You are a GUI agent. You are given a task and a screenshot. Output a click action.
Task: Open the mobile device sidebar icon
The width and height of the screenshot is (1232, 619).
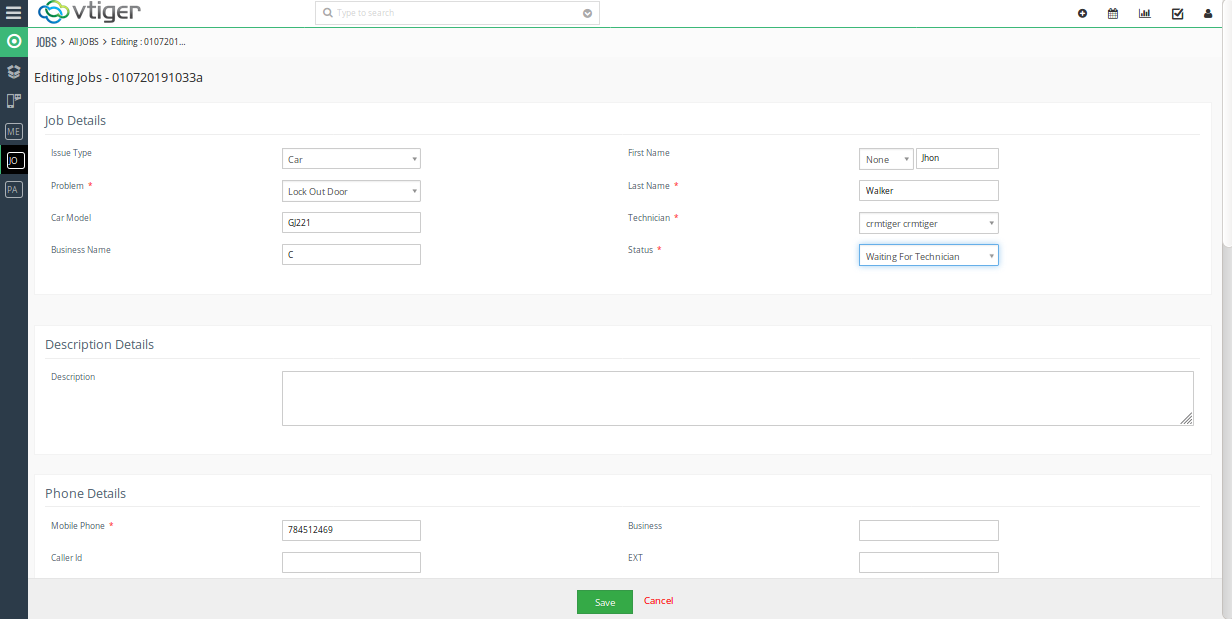point(14,101)
